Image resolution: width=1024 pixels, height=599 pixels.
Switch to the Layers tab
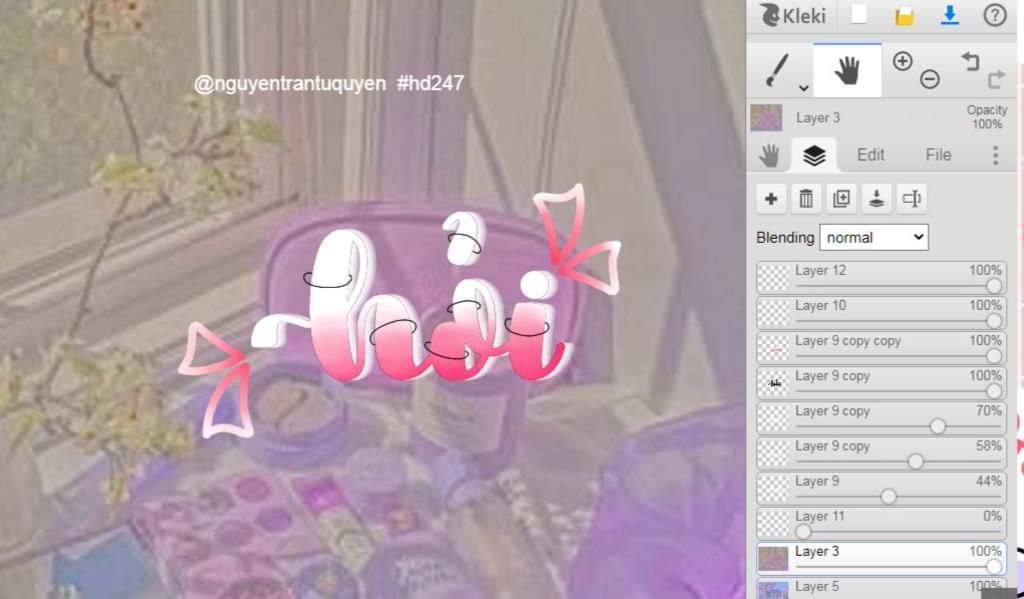tap(814, 155)
